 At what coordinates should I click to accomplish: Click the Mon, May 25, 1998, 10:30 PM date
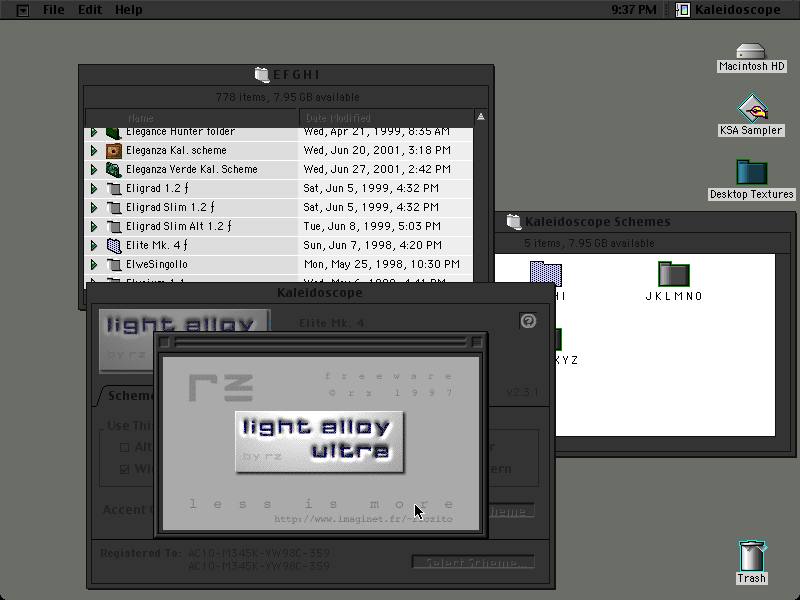(x=382, y=264)
